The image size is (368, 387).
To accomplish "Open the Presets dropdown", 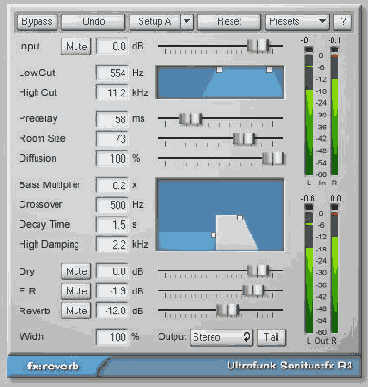I will 297,22.
